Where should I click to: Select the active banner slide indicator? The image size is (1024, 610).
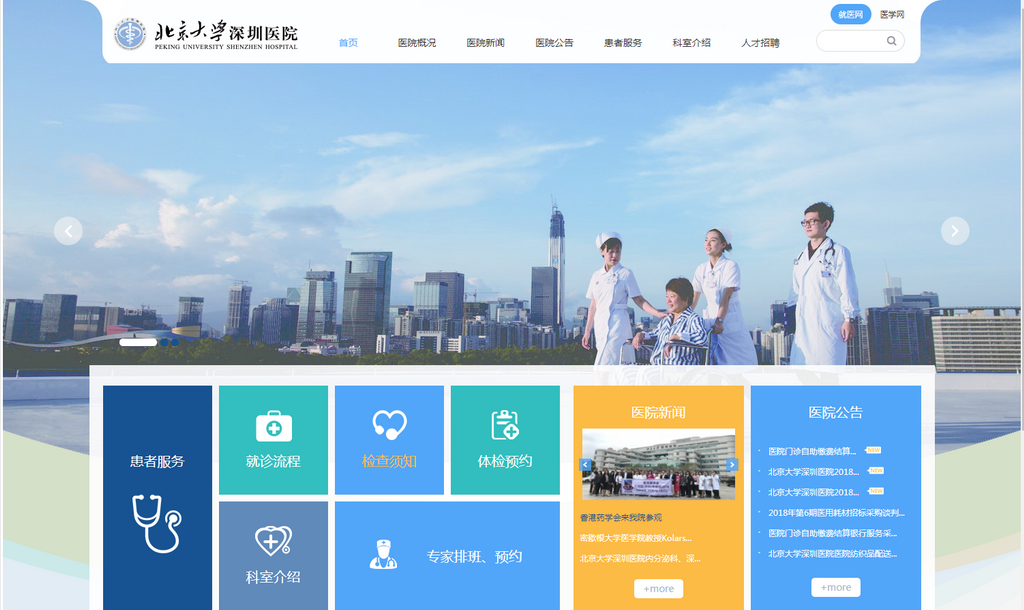click(138, 342)
